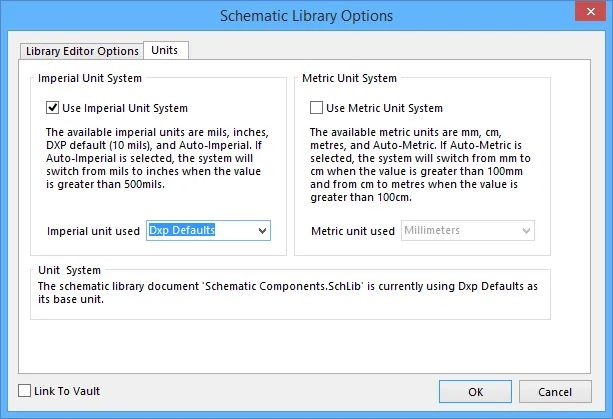Click the Dxp Defaults combo box text
Screen dimensions: 613x419
pyautogui.click(x=182, y=230)
